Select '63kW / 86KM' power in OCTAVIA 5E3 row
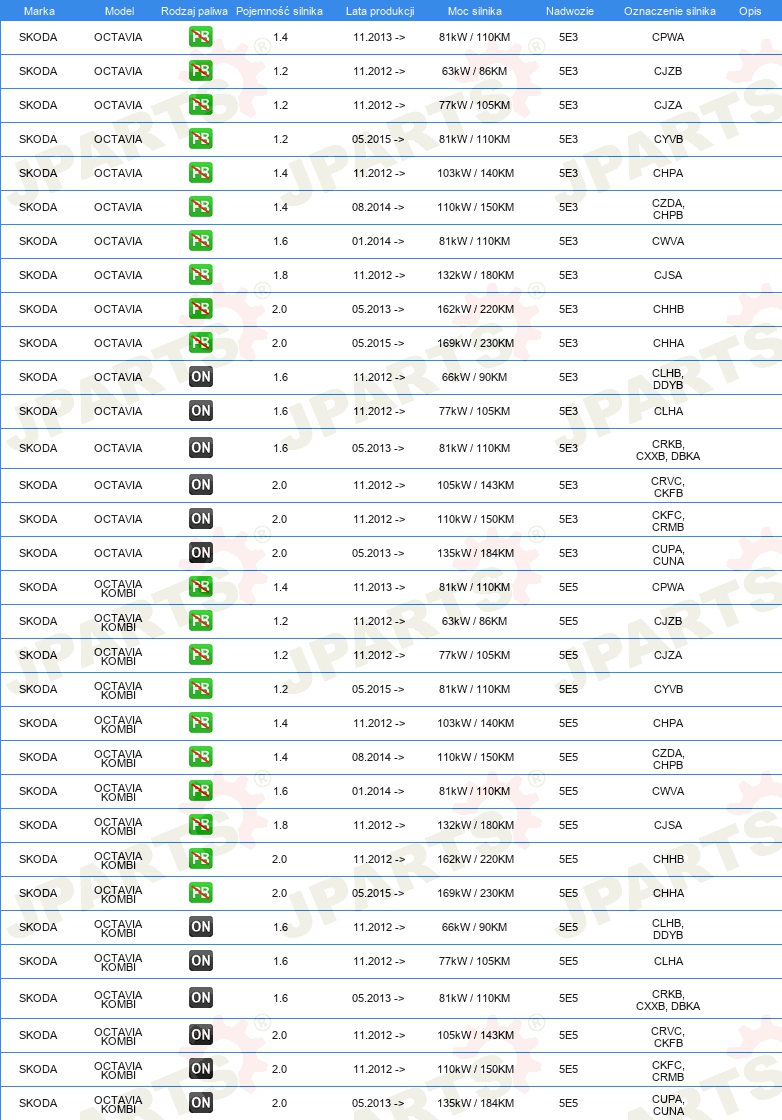Screen dimensions: 782x1120 tap(474, 71)
